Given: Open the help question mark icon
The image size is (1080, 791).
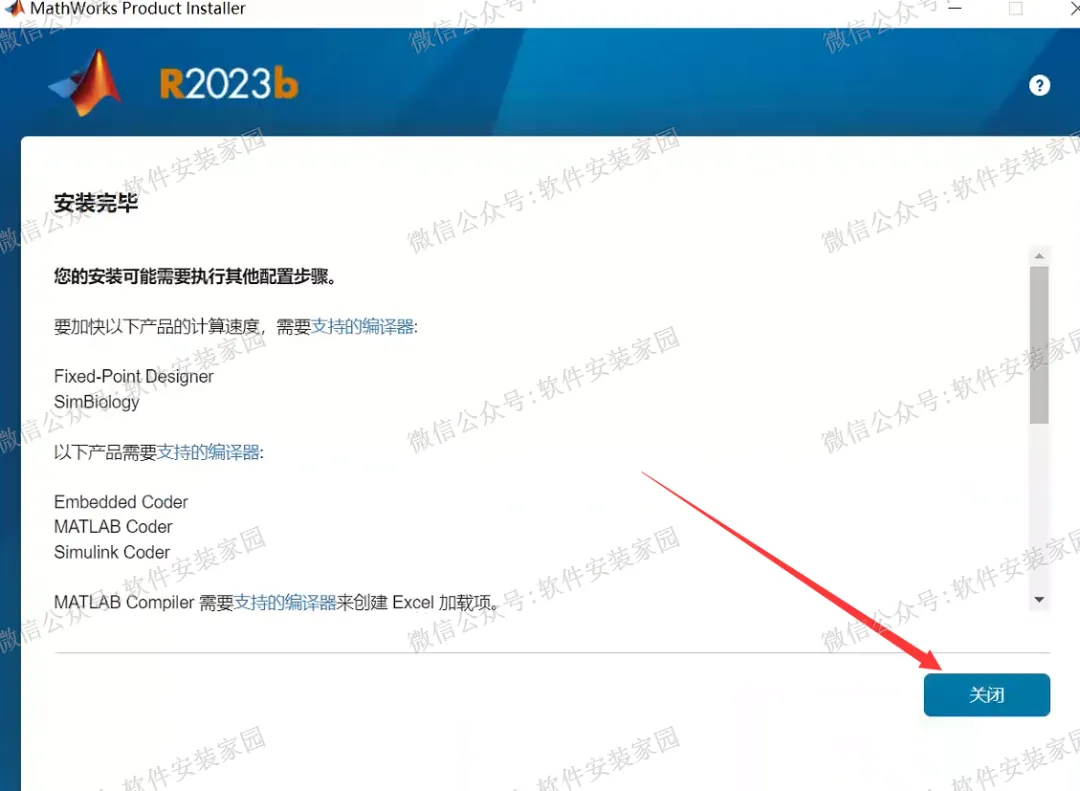Looking at the screenshot, I should (x=1039, y=85).
